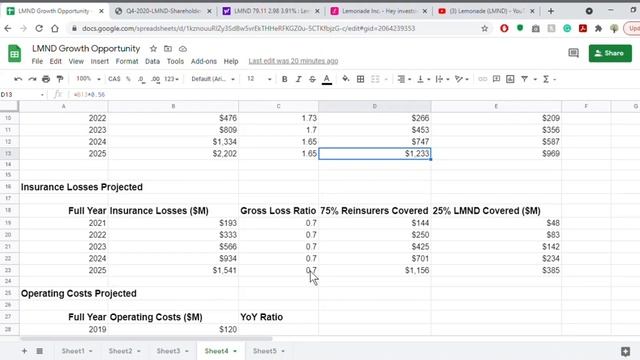The height and width of the screenshot is (360, 640).
Task: Open horizontal align dropdown
Action: click(x=404, y=79)
